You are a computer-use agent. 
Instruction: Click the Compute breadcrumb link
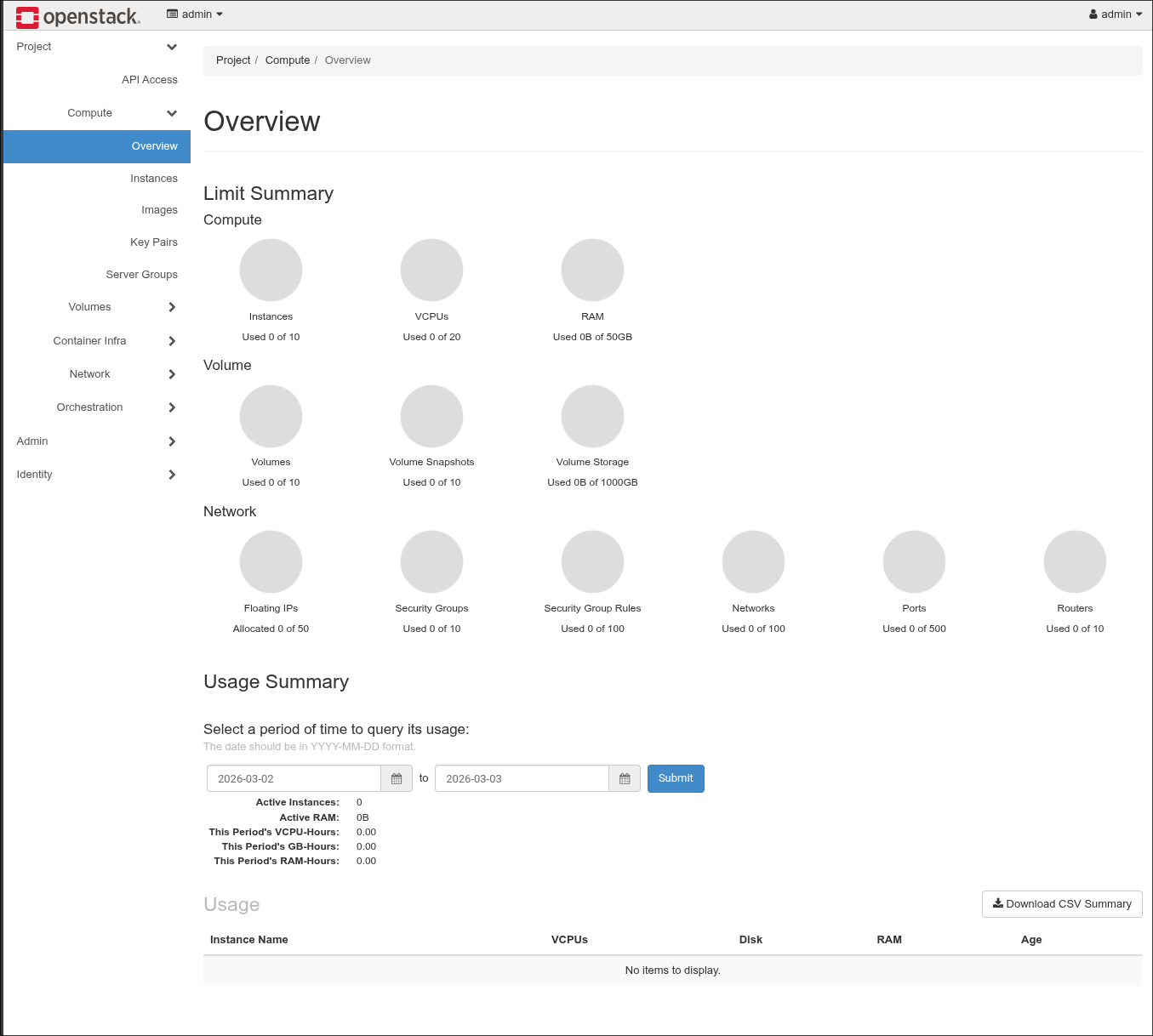(288, 60)
